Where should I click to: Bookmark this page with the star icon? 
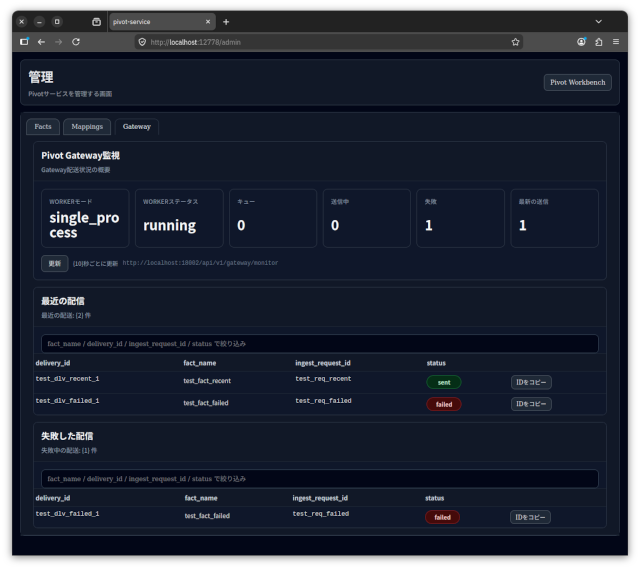point(516,42)
